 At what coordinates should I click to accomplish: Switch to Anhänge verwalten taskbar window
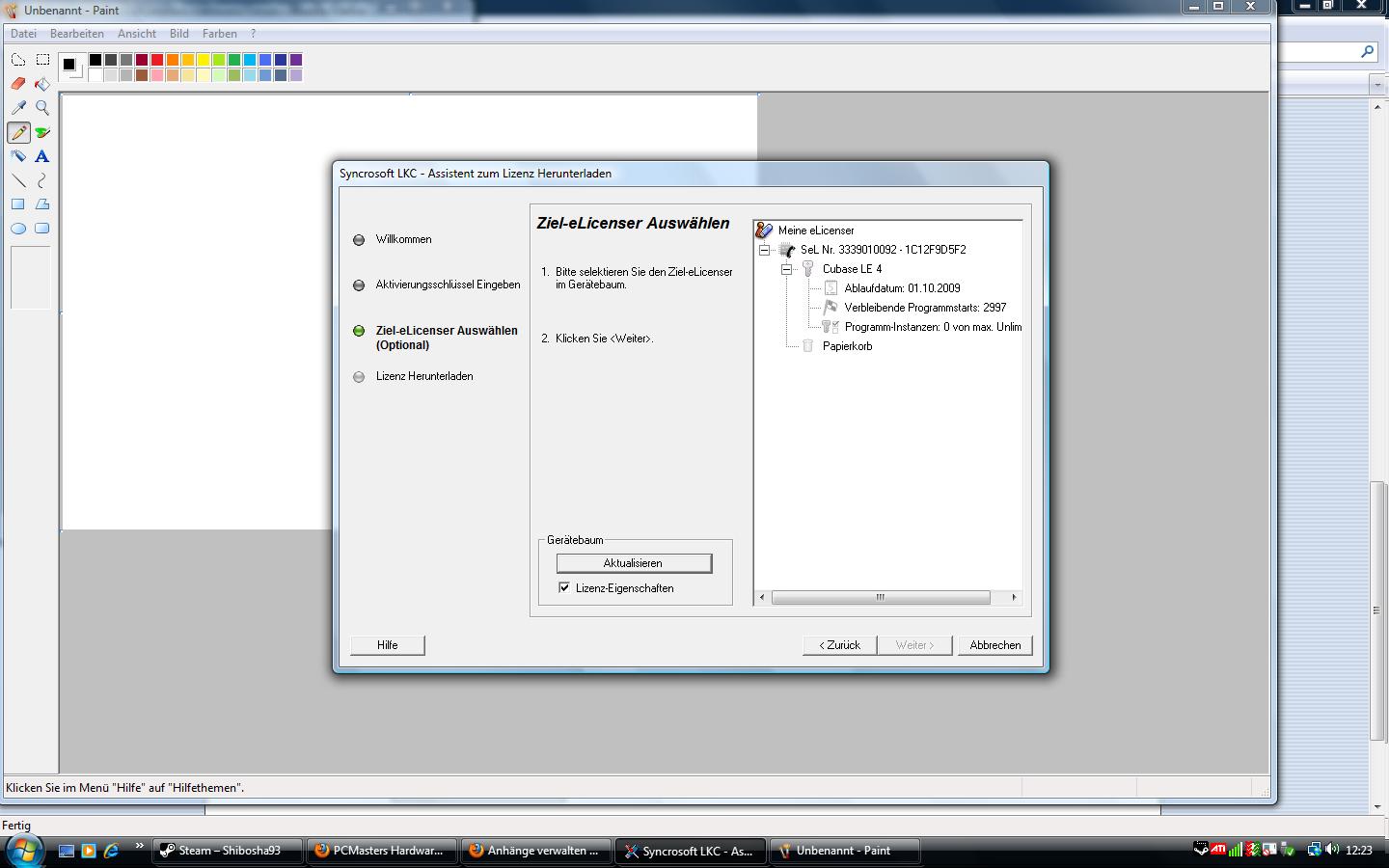pos(535,851)
